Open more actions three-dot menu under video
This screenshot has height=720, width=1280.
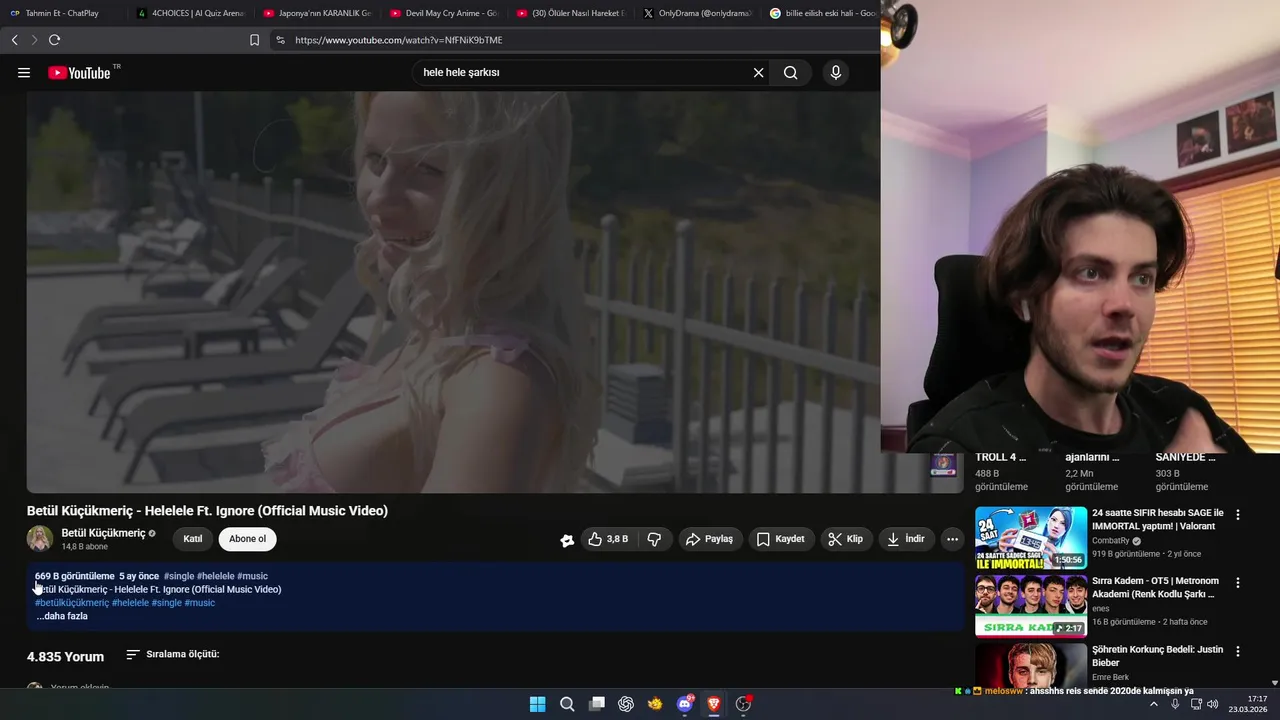point(952,539)
